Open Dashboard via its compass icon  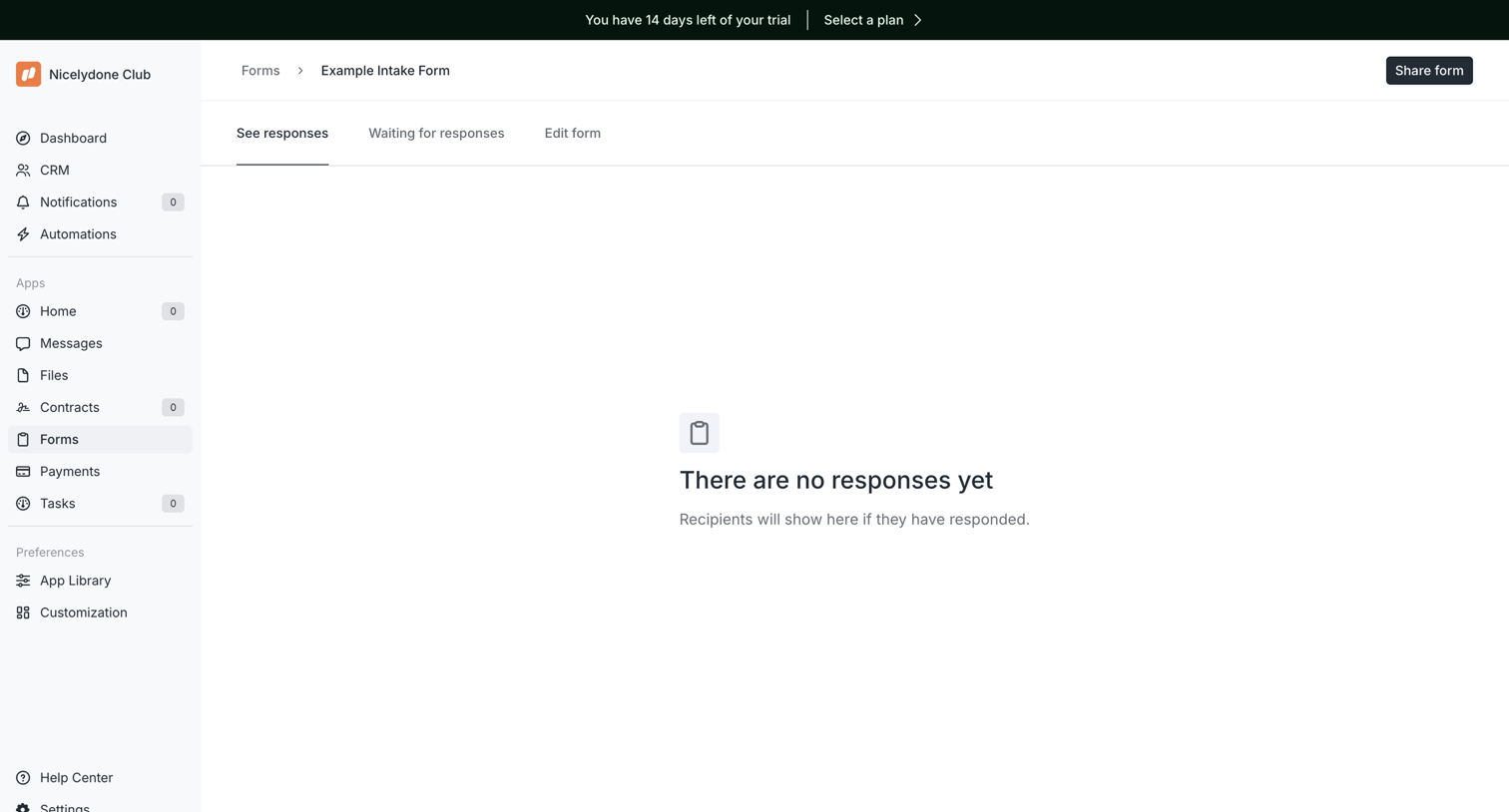pos(23,138)
